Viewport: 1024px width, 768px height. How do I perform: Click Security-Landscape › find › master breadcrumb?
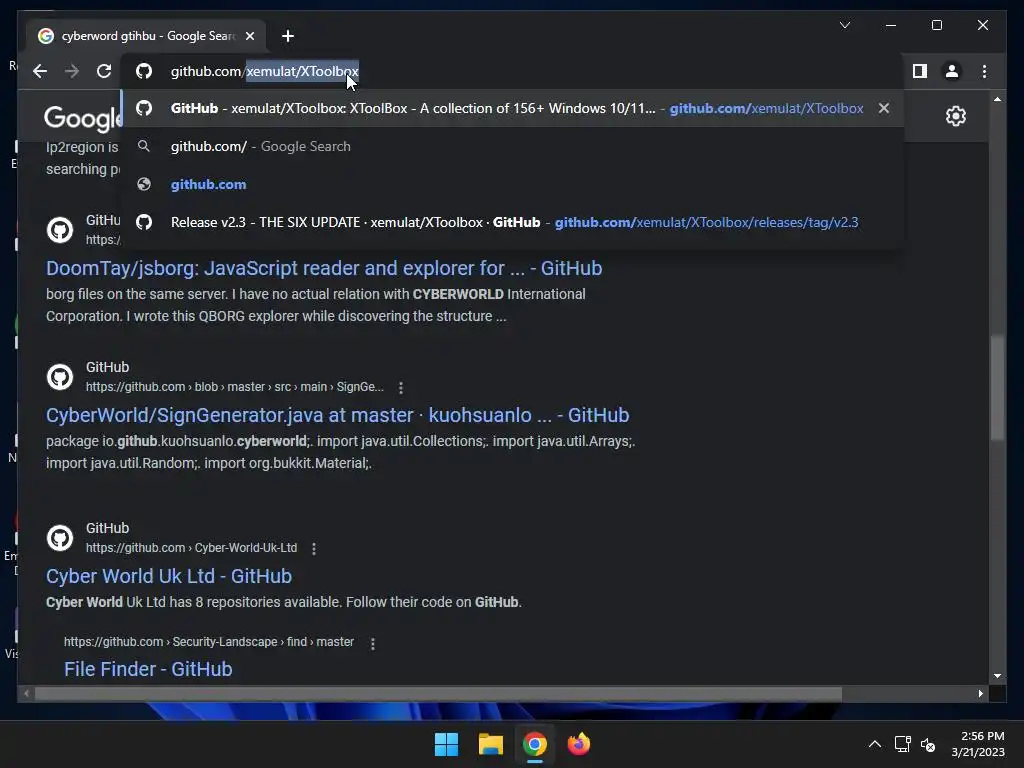(x=209, y=642)
